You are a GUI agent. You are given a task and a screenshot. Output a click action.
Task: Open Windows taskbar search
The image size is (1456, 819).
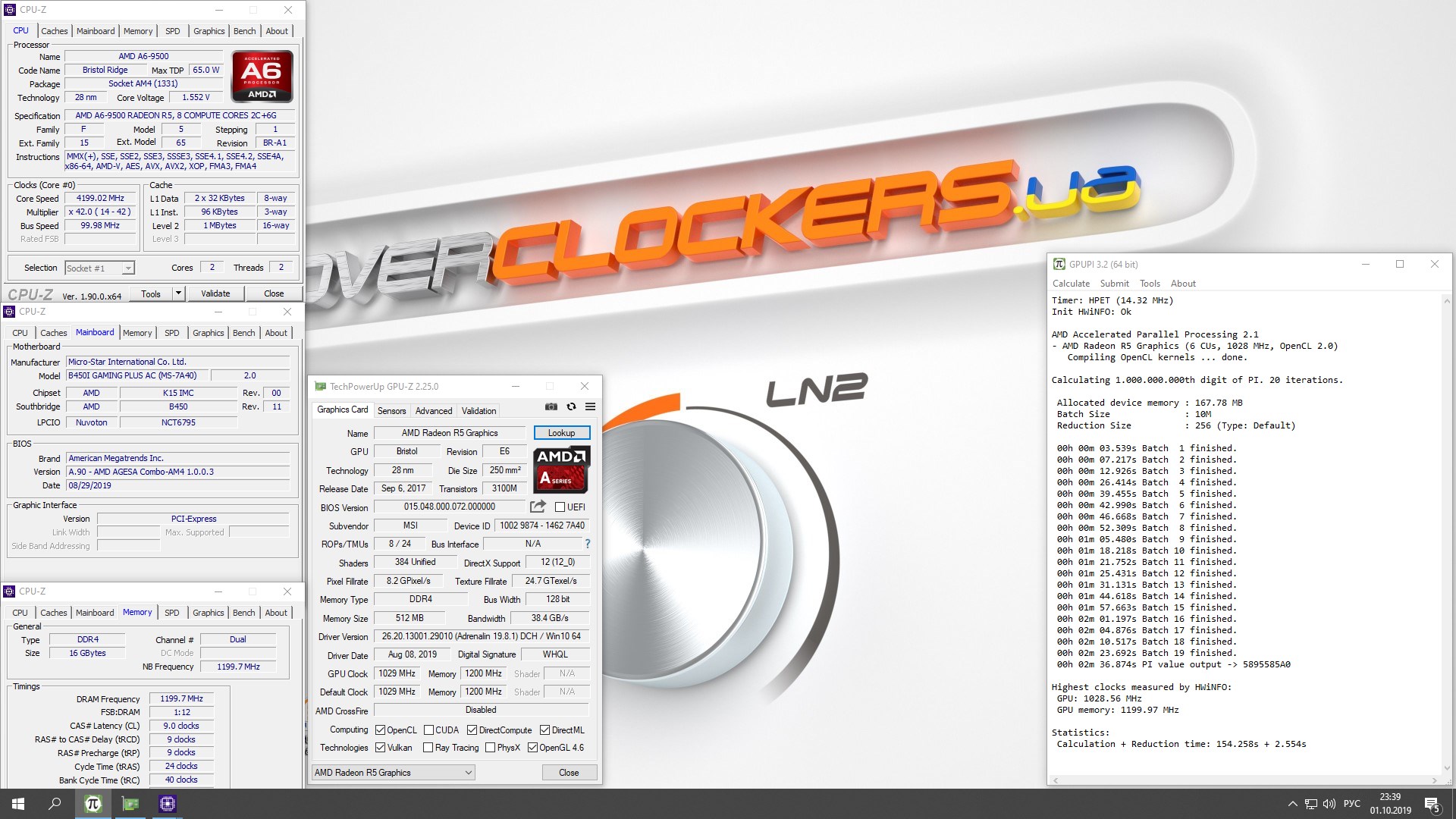pyautogui.click(x=55, y=804)
